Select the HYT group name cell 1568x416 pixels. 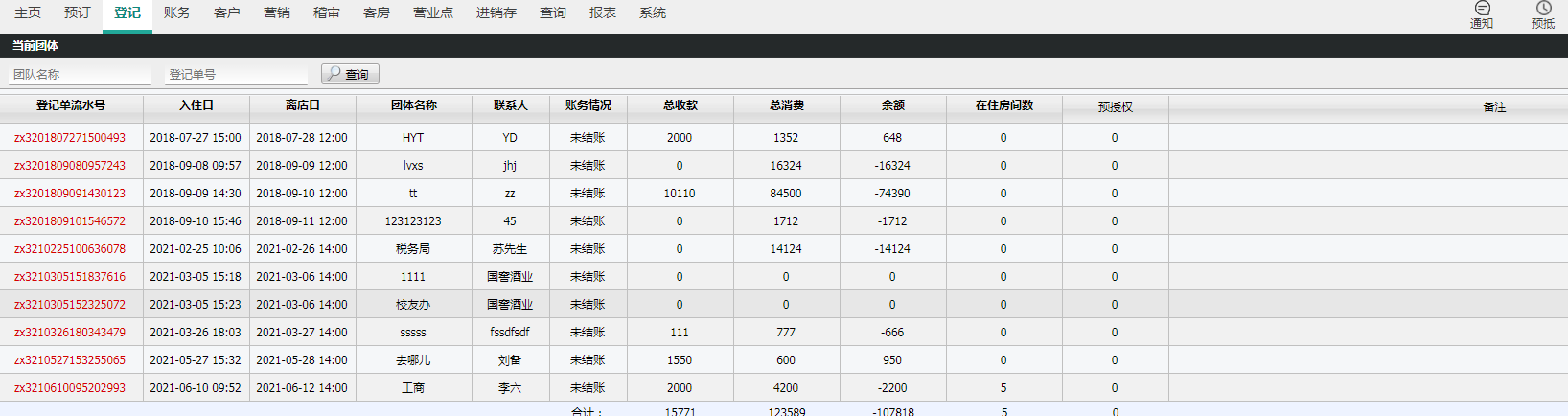[413, 138]
